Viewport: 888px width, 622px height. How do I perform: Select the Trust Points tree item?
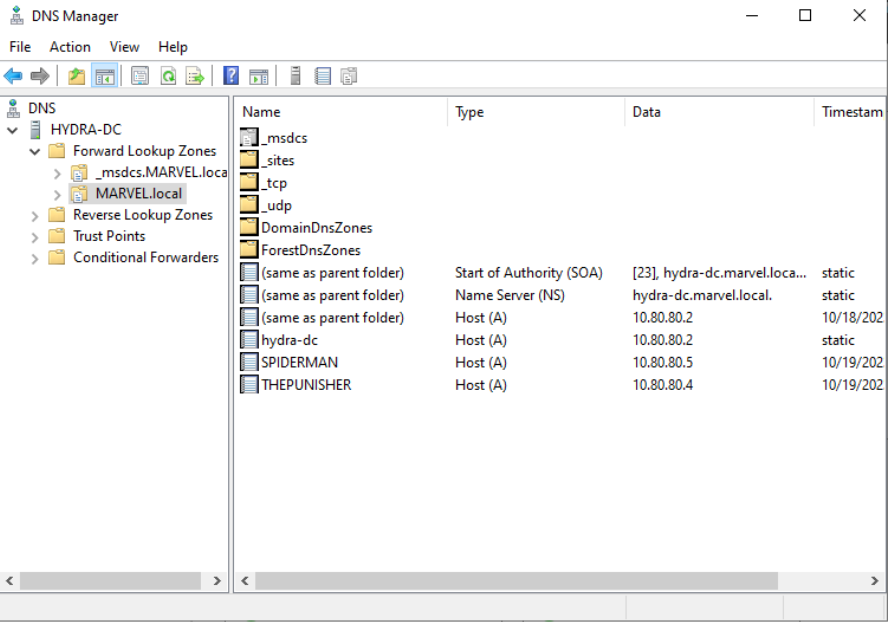coord(109,236)
